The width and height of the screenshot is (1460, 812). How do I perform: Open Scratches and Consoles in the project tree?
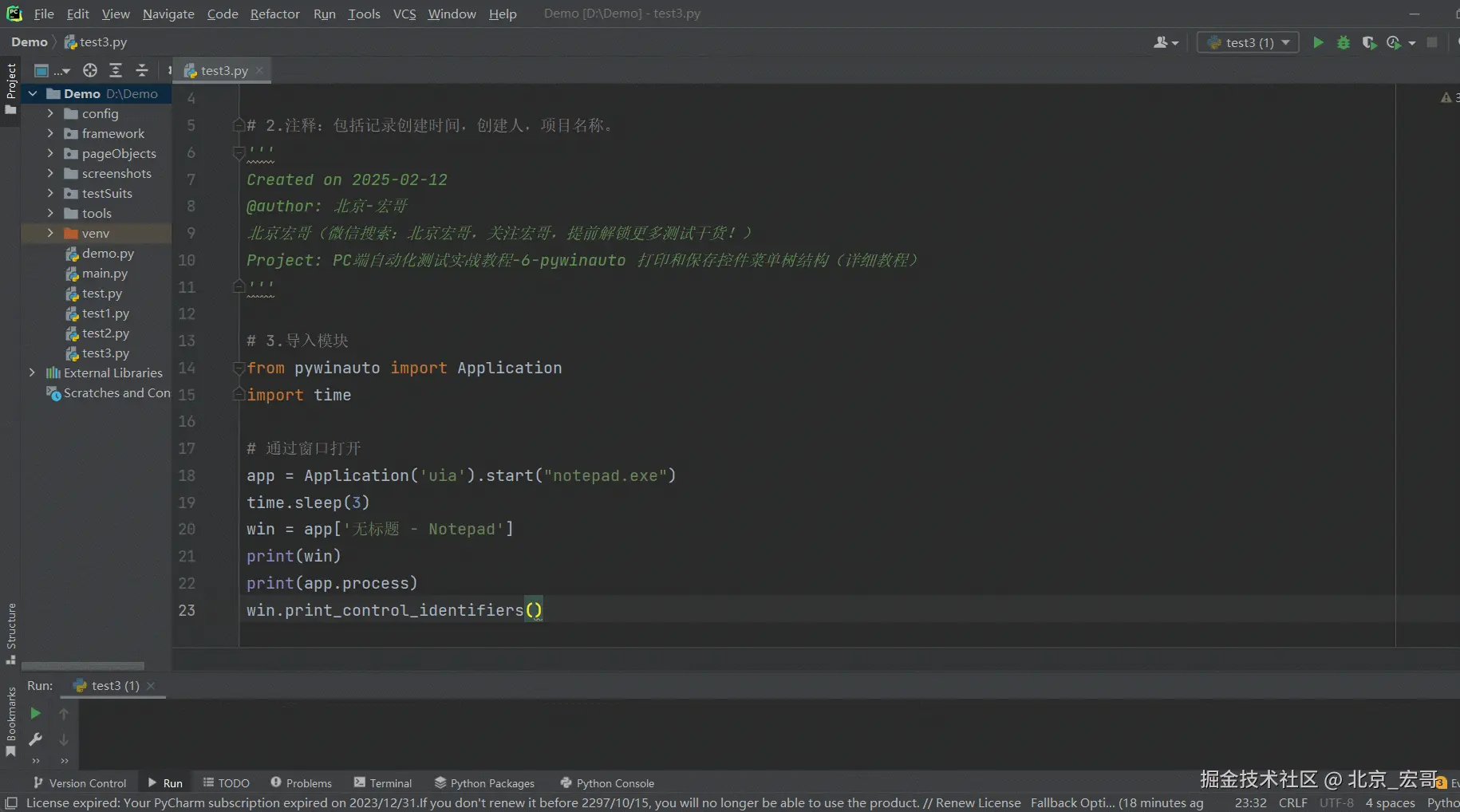click(109, 392)
